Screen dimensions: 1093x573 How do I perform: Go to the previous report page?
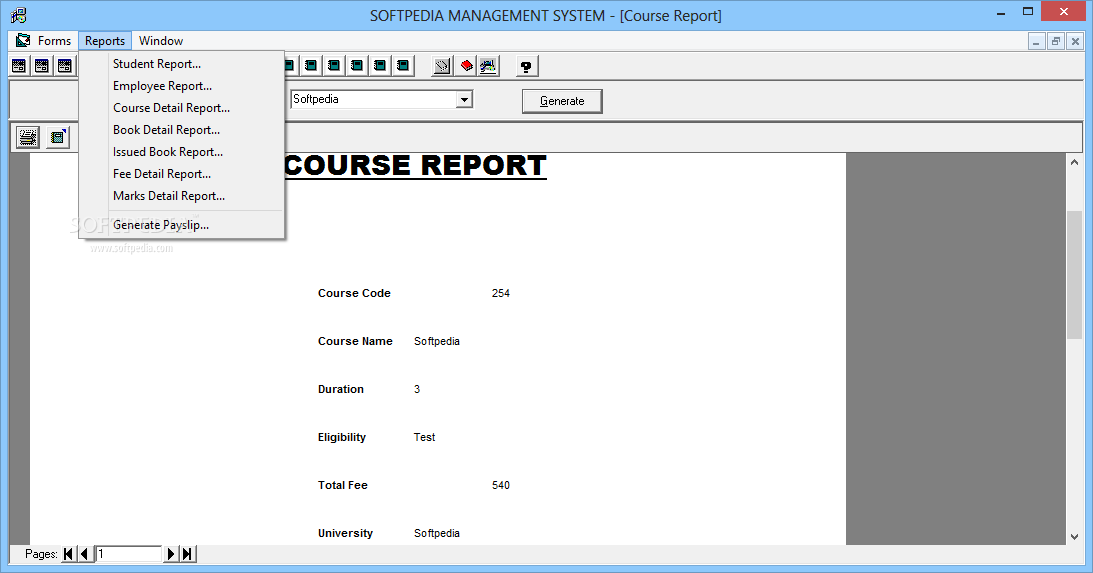[x=84, y=554]
